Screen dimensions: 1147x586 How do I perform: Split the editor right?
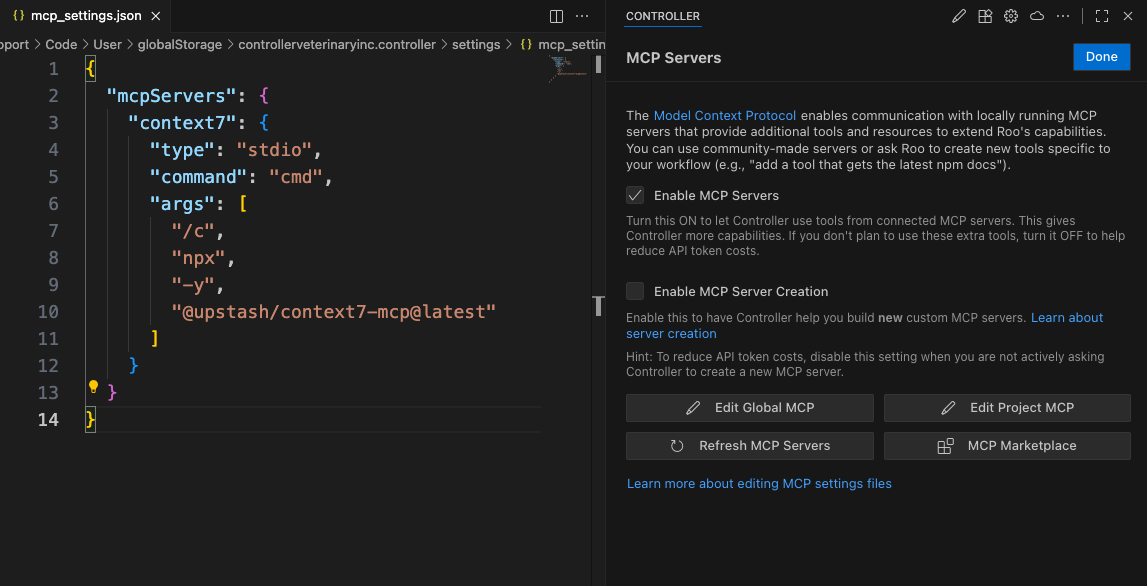pos(557,16)
